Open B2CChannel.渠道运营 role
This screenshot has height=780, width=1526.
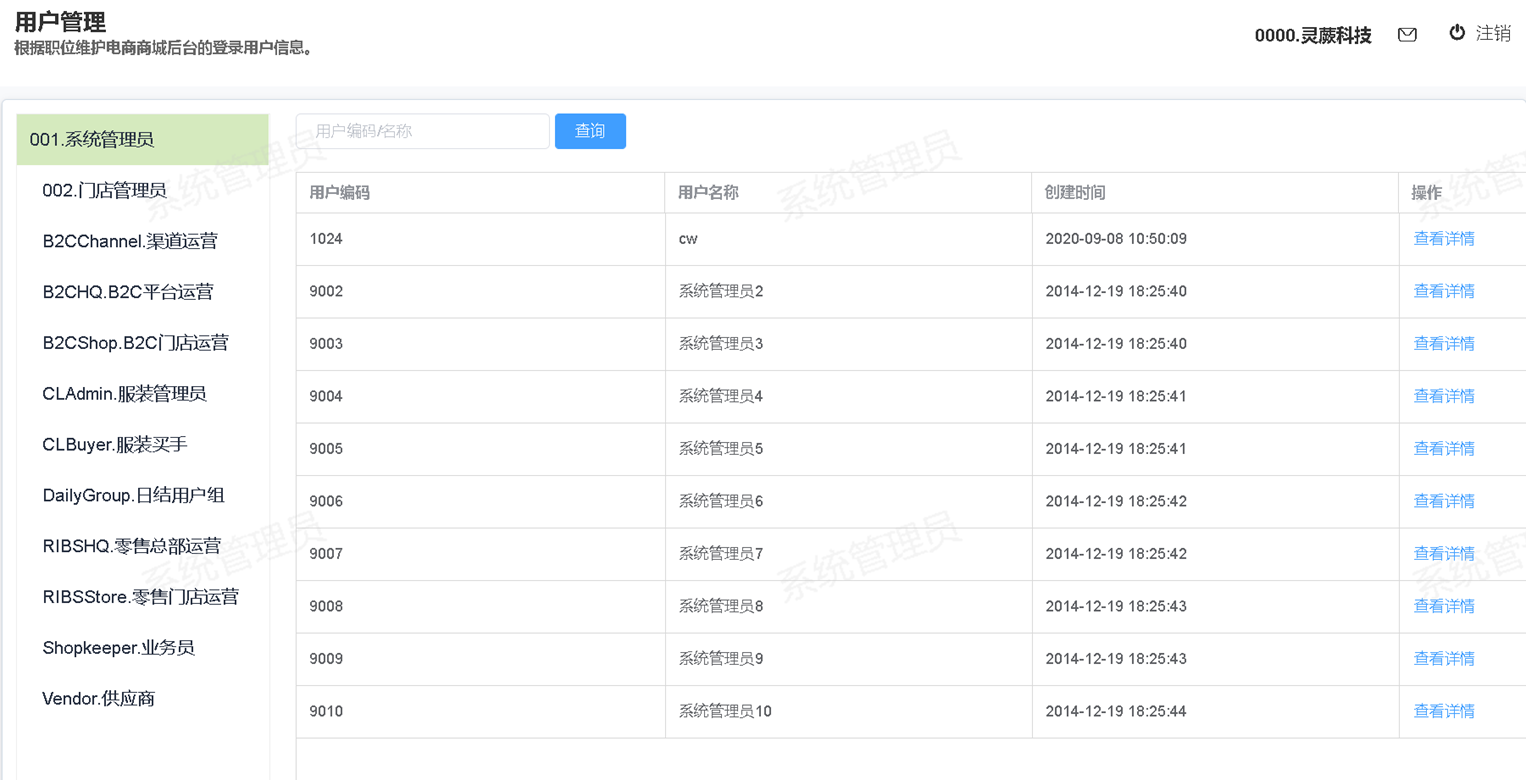130,241
